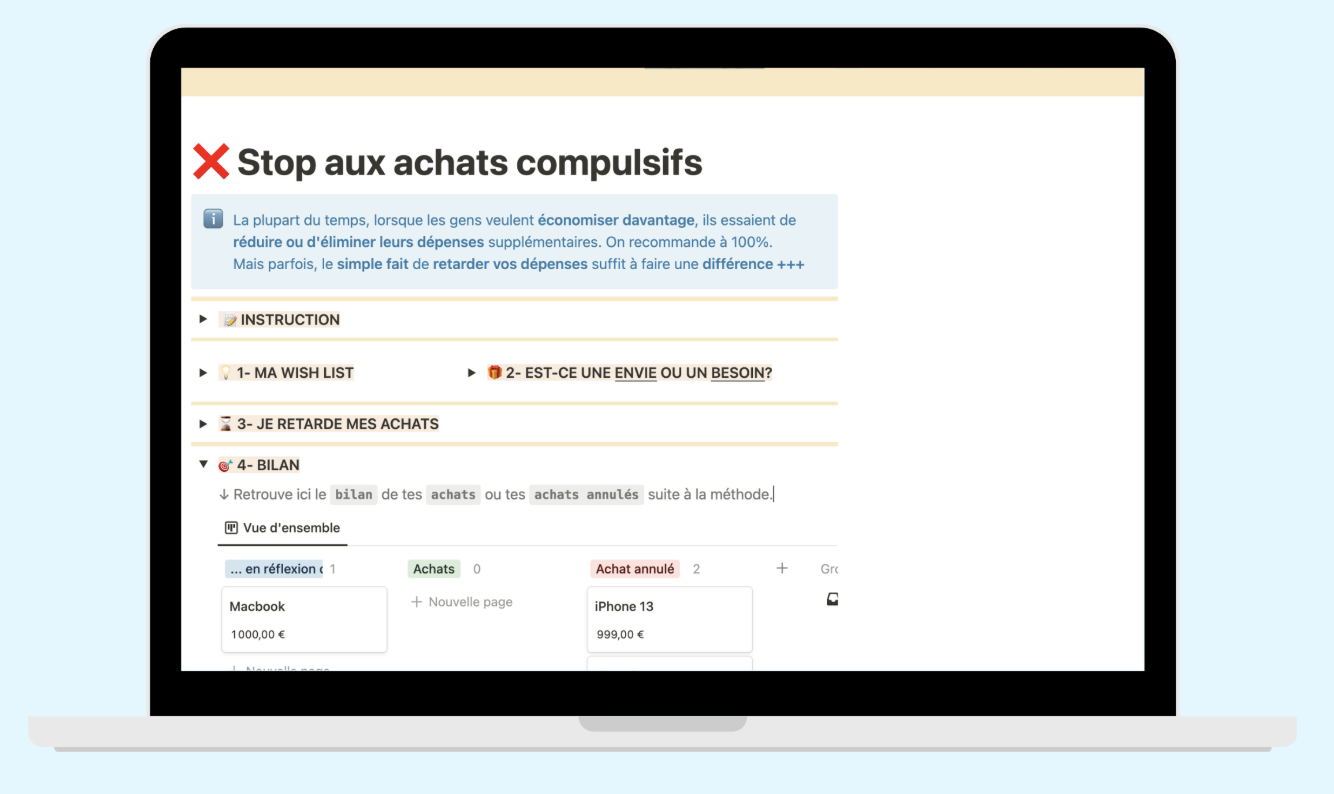This screenshot has height=794, width=1334.
Task: Click the target emoji beside BILAN
Action: 226,465
